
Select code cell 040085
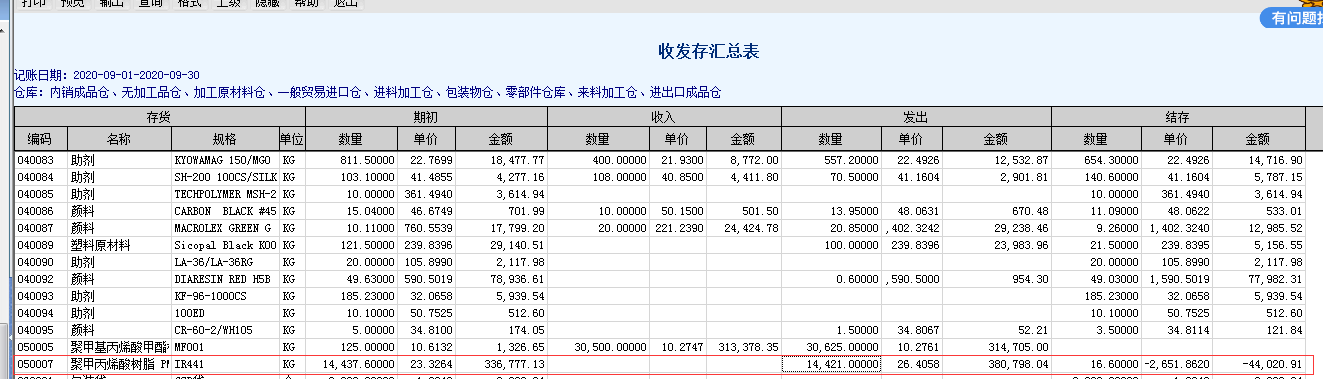coord(40,193)
